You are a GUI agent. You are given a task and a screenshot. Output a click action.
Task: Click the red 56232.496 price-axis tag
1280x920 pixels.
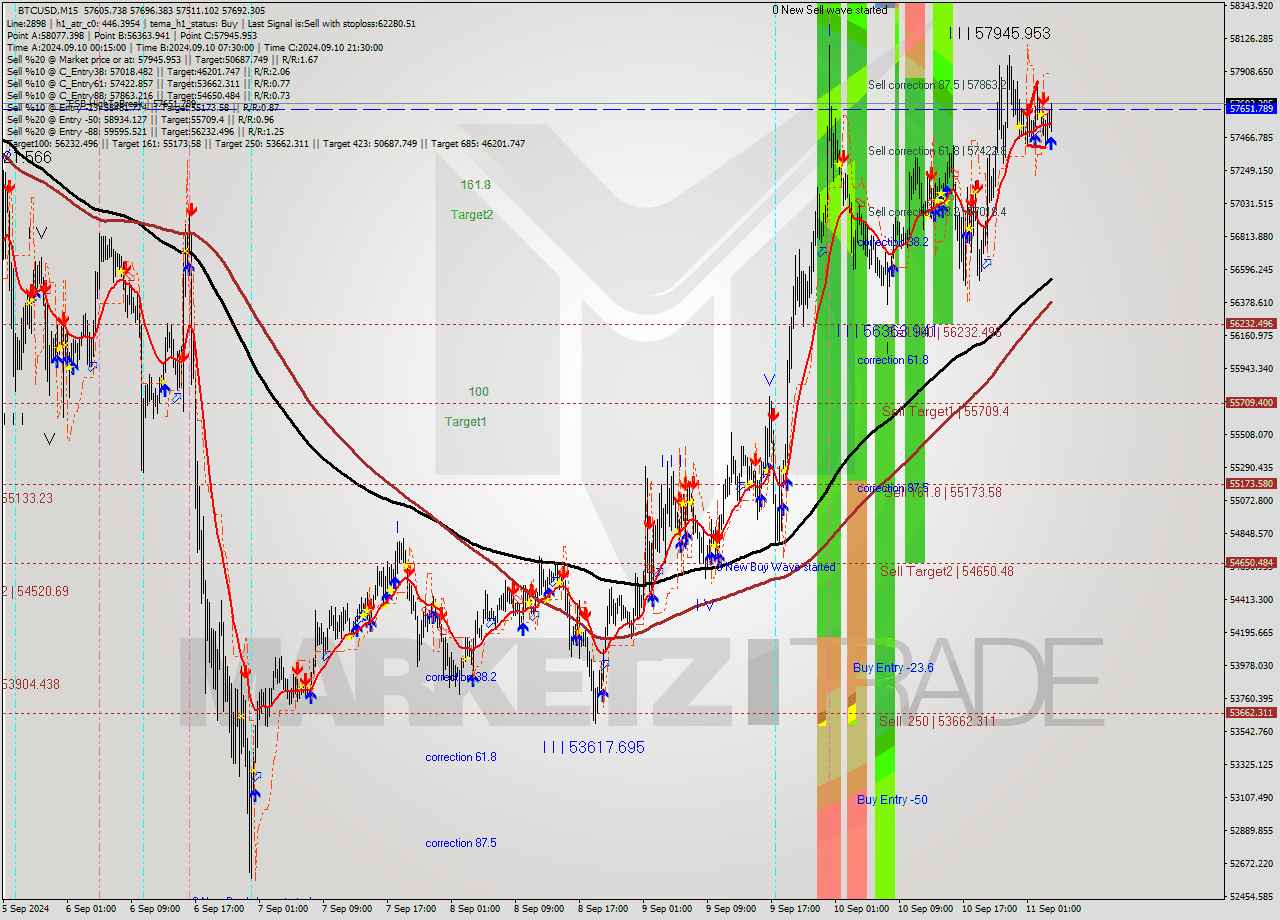(1250, 323)
